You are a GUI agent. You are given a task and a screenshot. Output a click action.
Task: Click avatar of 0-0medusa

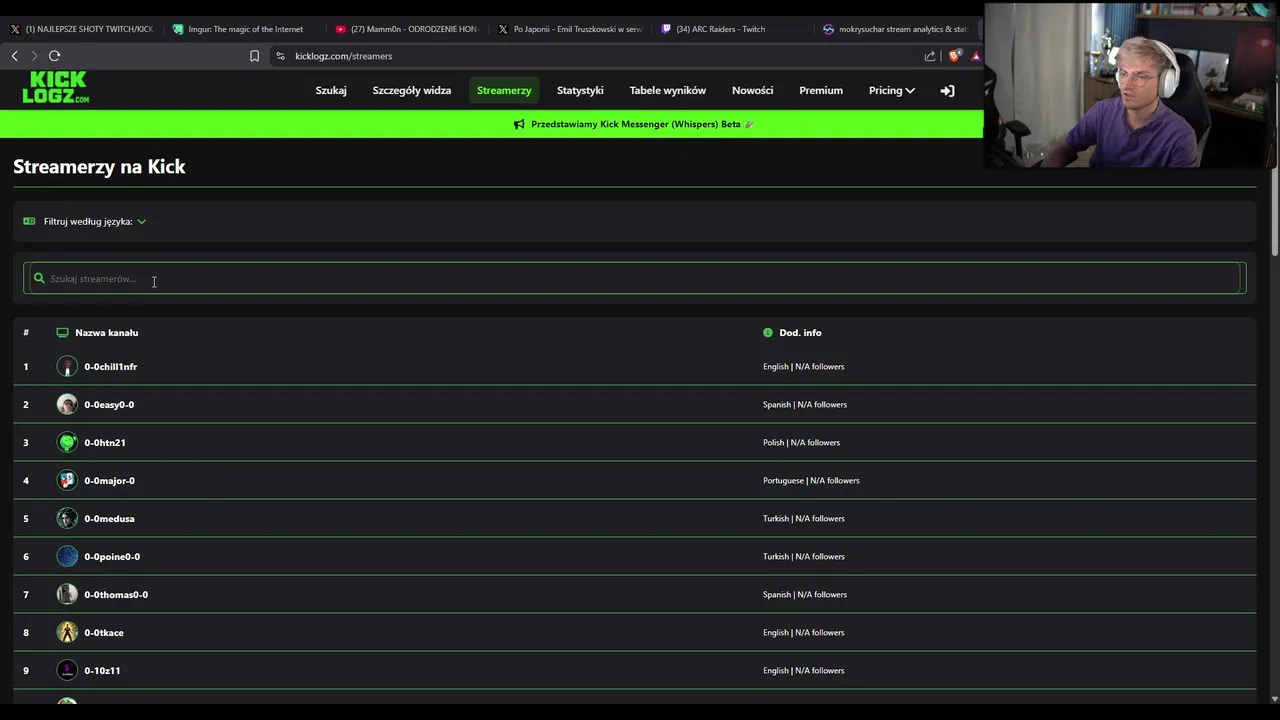tap(67, 518)
